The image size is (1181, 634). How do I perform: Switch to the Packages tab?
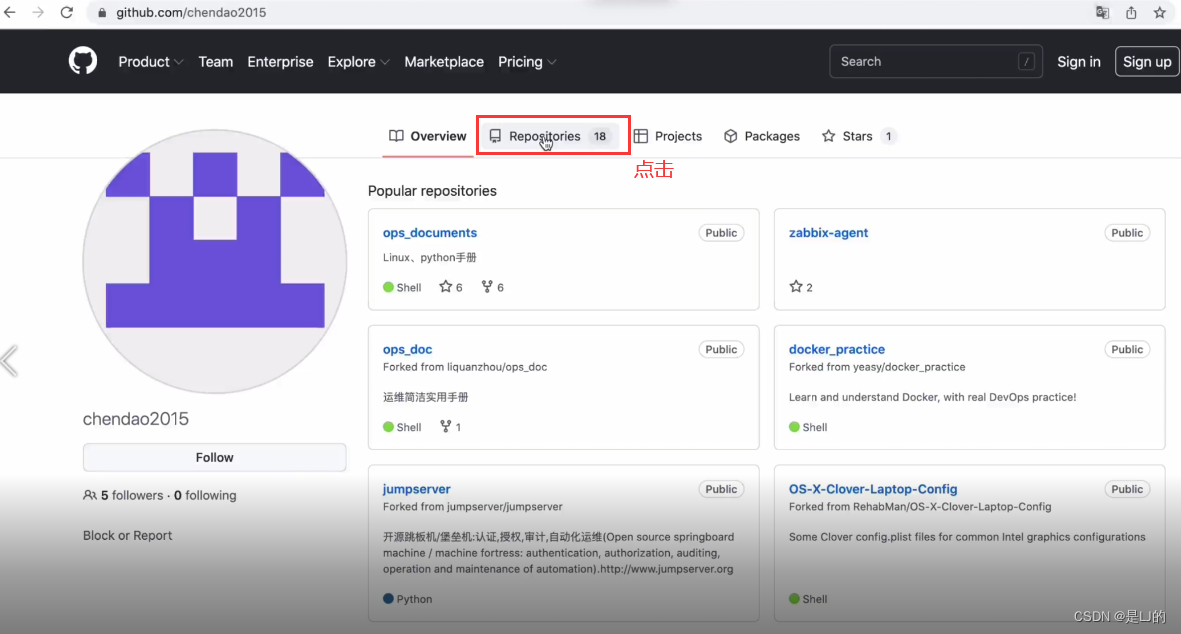point(762,136)
